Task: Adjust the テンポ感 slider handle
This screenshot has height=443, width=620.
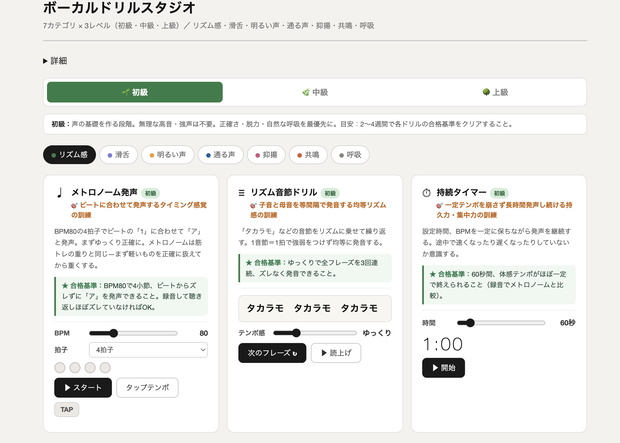Action: coord(296,333)
